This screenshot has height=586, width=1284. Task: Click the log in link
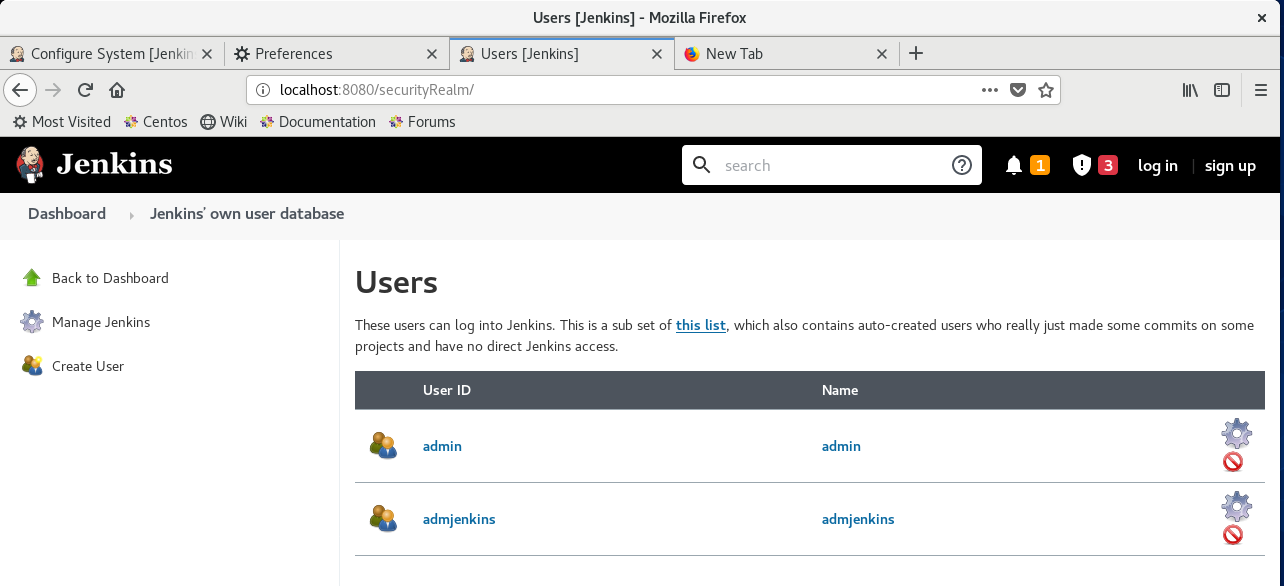tap(1157, 166)
